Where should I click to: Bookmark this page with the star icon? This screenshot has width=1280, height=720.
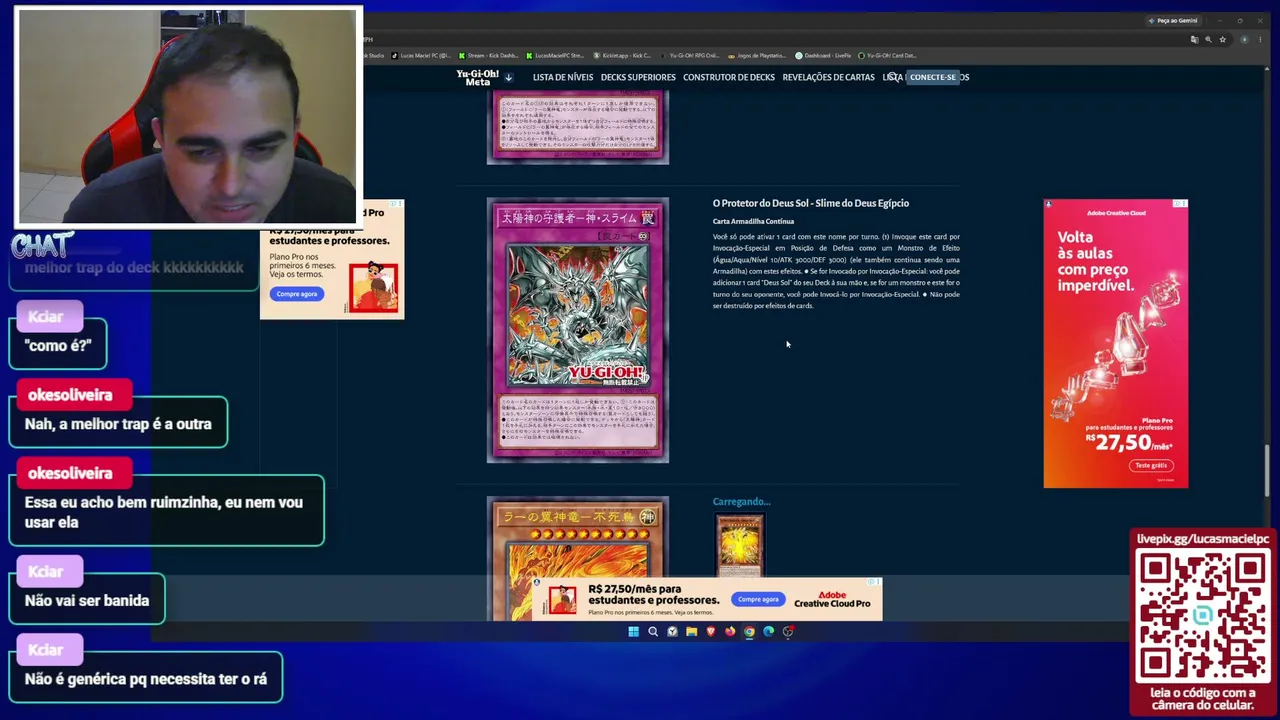coord(1222,40)
